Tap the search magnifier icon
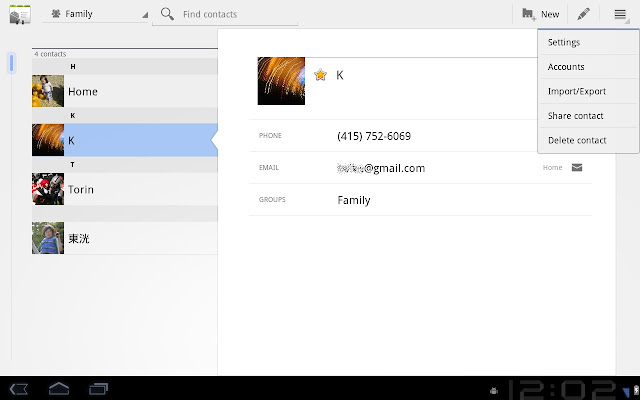 click(167, 14)
